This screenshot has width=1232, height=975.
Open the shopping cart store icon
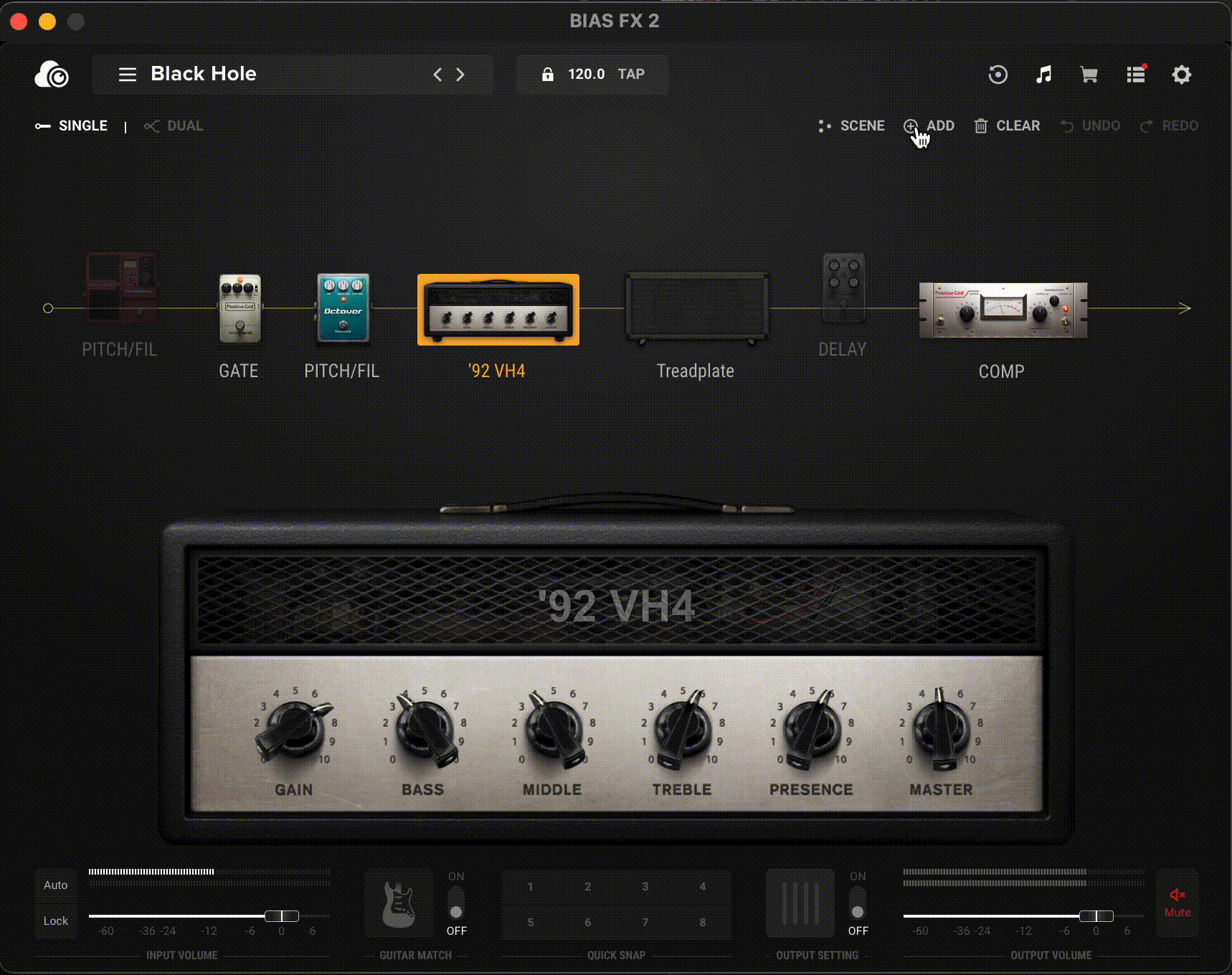[1089, 75]
